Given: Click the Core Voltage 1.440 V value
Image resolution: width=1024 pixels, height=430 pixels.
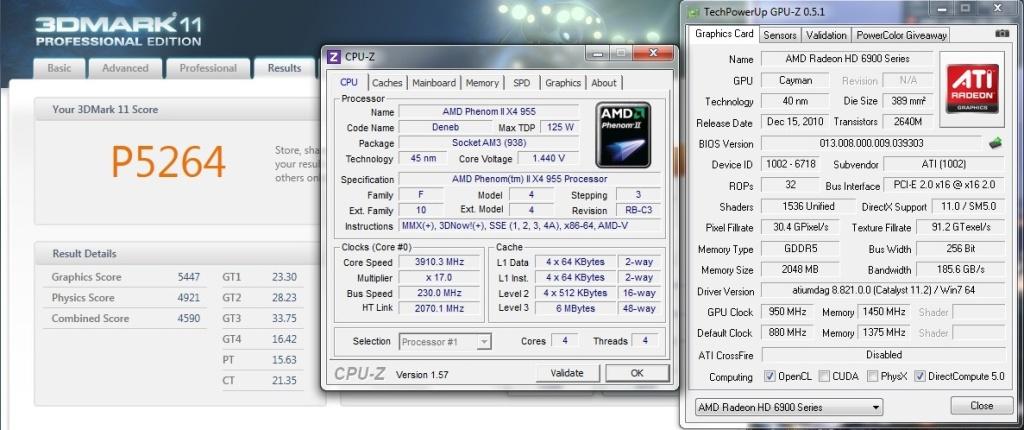Looking at the screenshot, I should [549, 158].
